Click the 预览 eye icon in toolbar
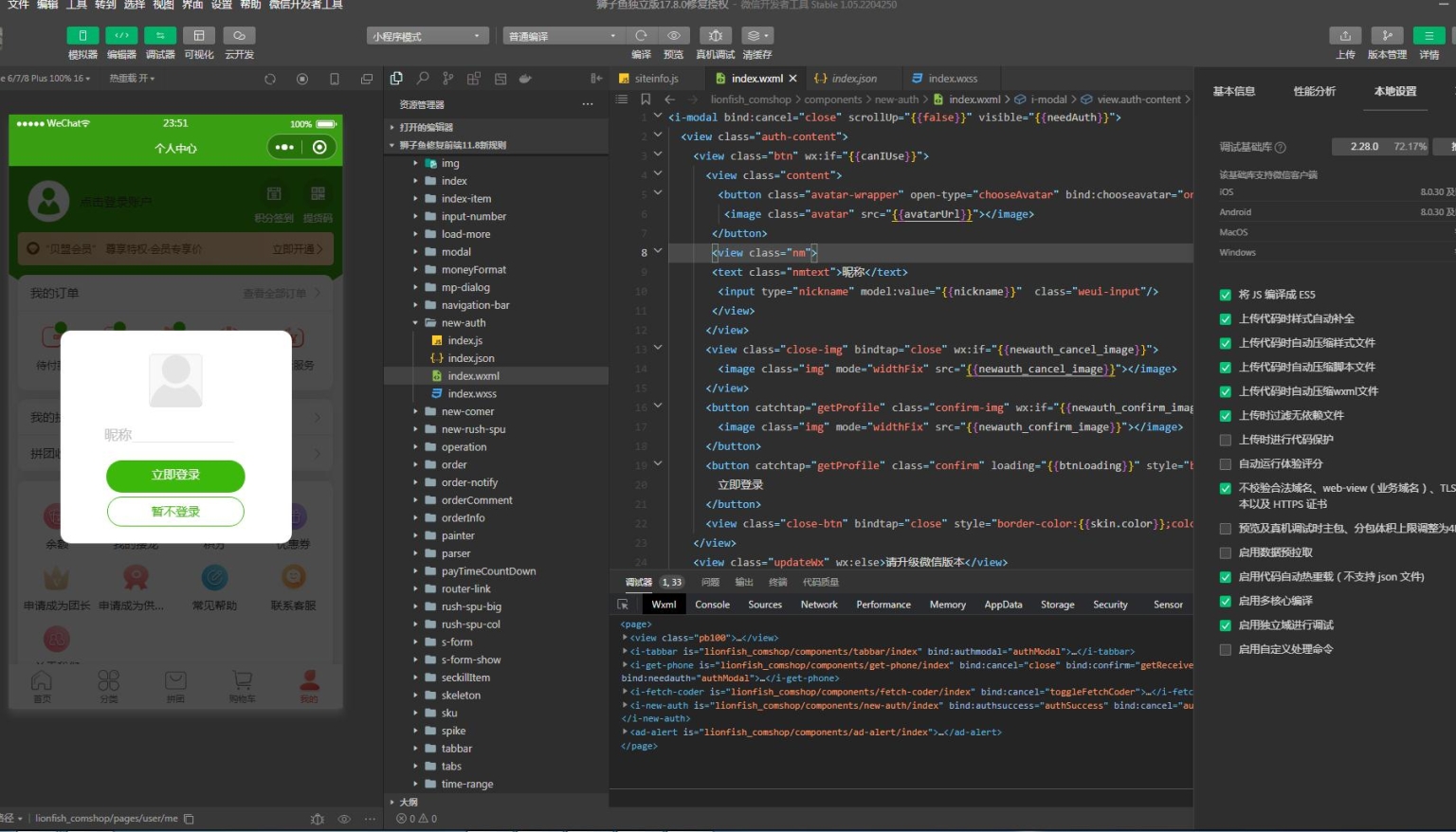Image resolution: width=1456 pixels, height=832 pixels. click(673, 36)
